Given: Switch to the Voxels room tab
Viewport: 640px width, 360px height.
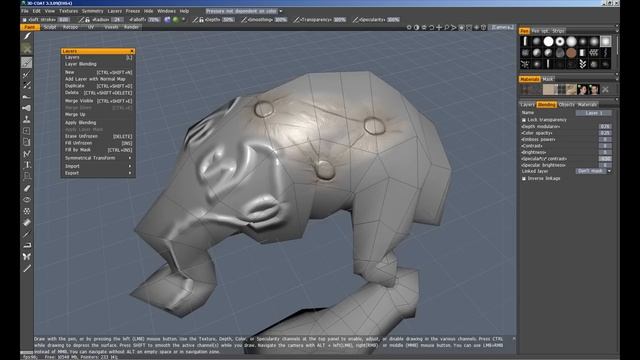Looking at the screenshot, I should [x=111, y=27].
